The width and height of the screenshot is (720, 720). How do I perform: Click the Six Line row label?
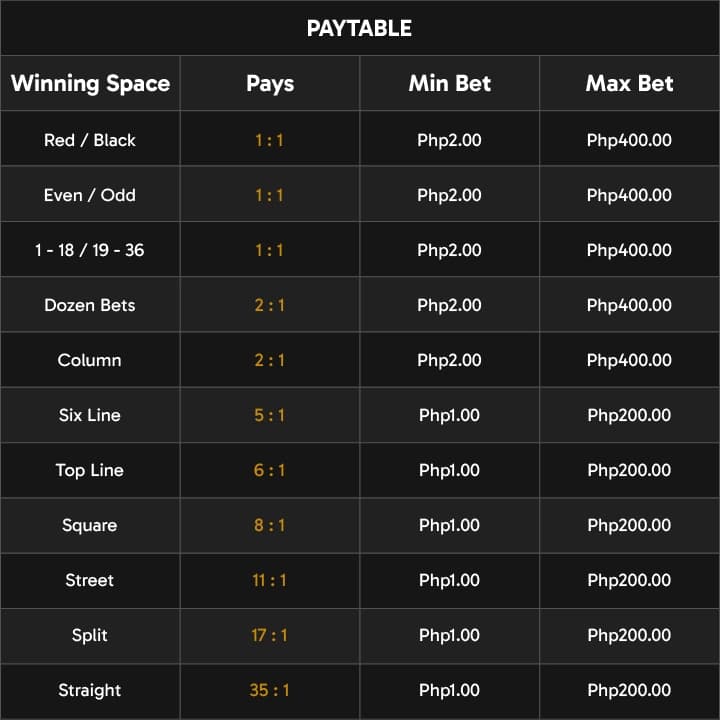coord(90,415)
